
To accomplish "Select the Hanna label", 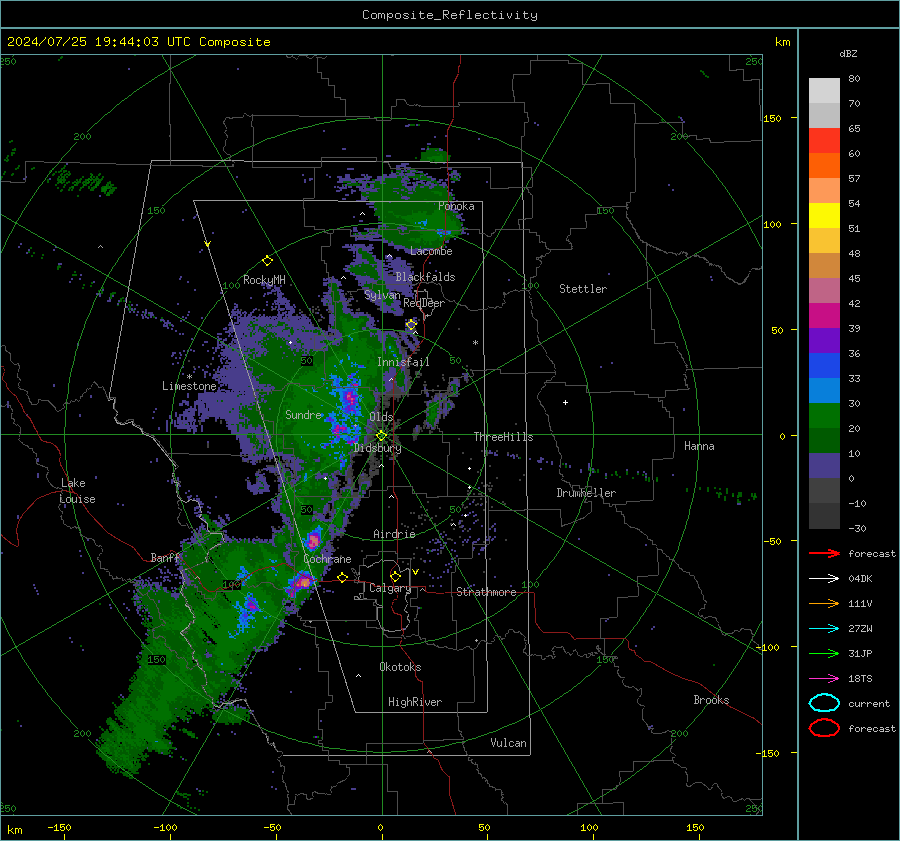I will click(699, 446).
